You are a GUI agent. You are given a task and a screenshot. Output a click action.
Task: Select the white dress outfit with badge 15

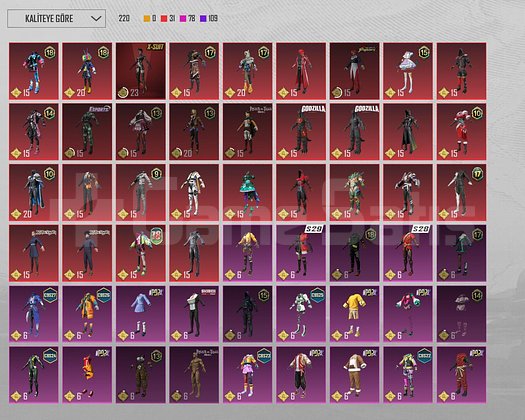click(408, 71)
